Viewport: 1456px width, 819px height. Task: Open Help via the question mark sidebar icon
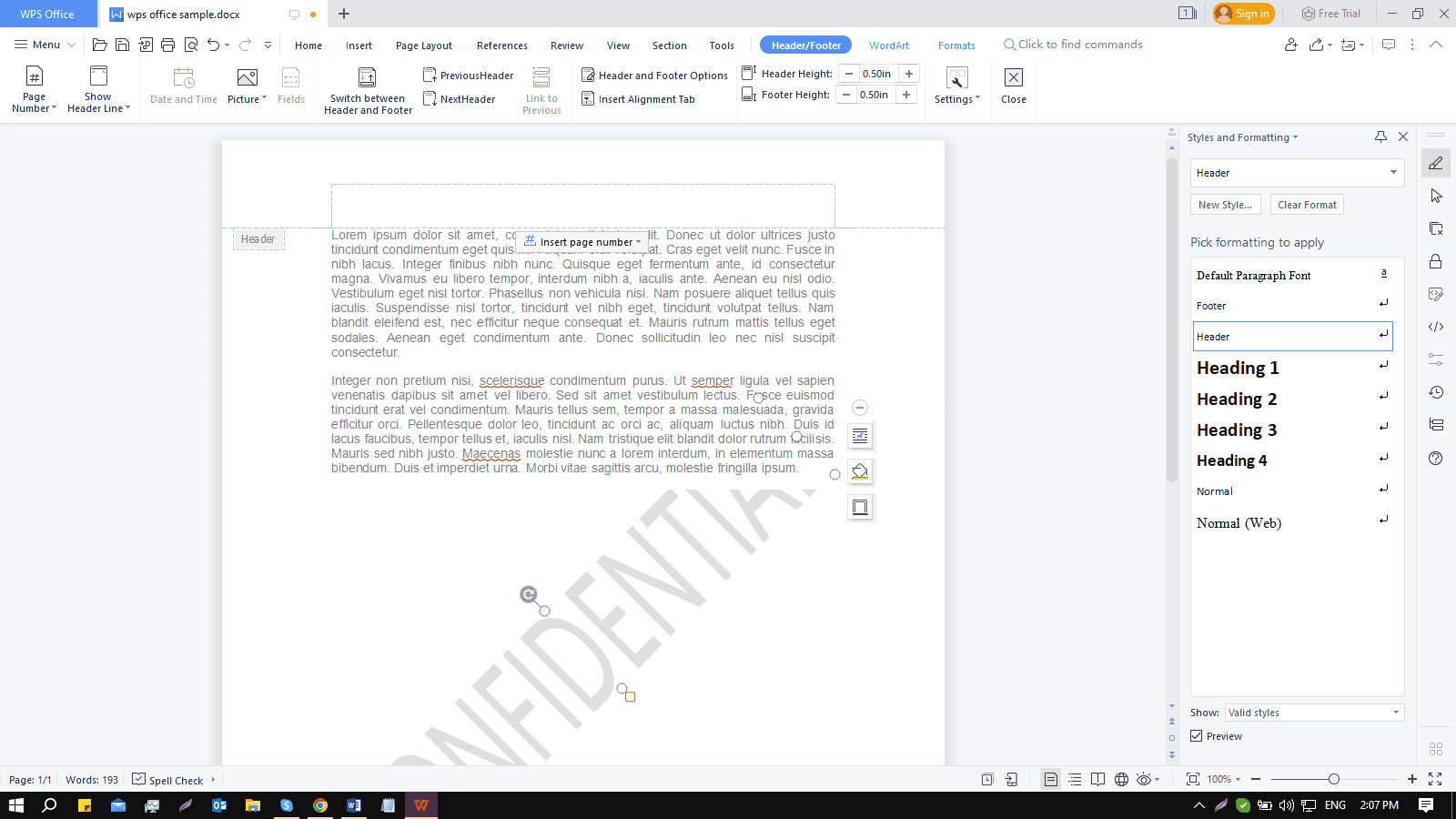1436,459
